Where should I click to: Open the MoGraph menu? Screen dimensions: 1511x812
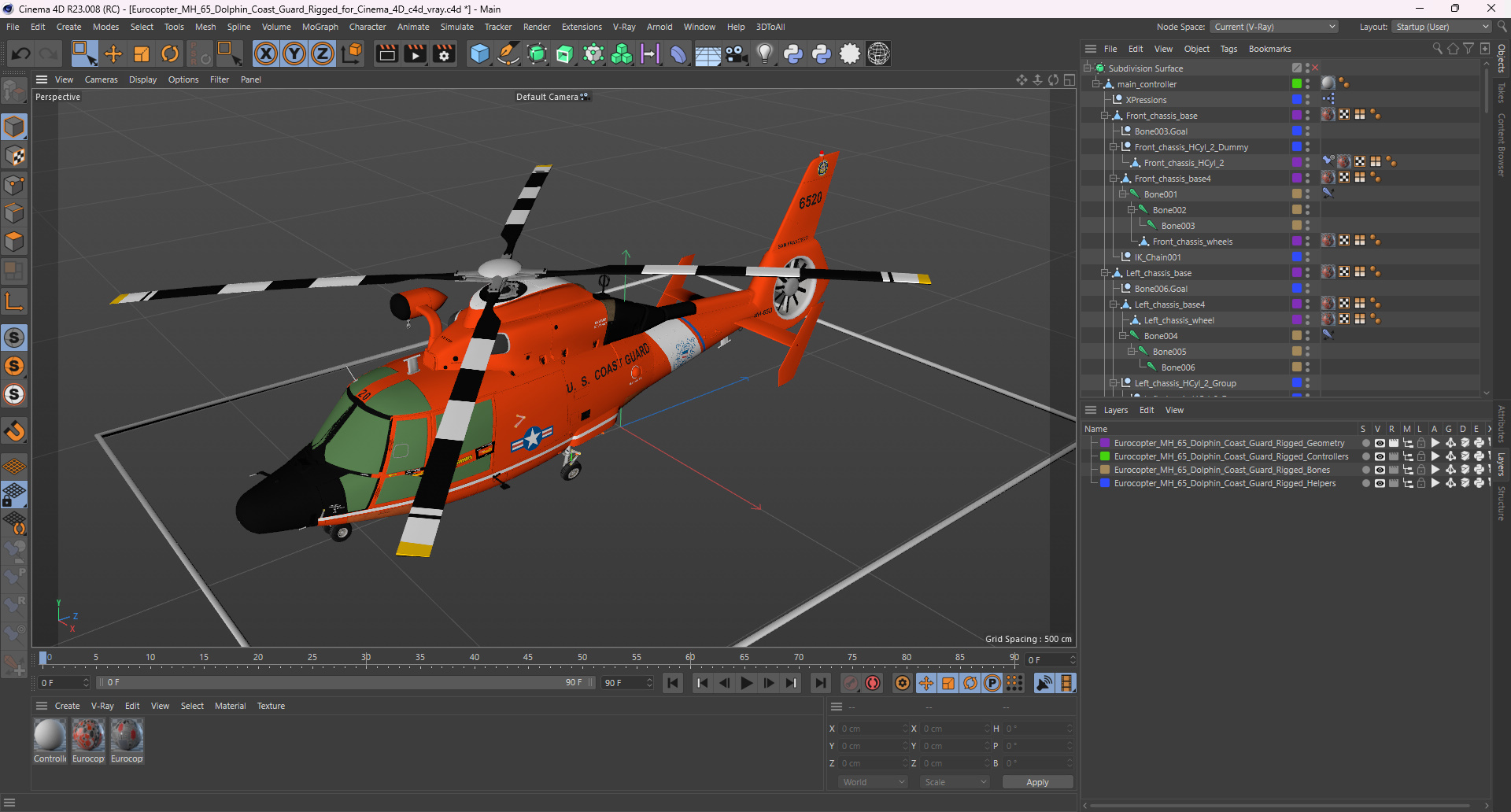coord(320,27)
